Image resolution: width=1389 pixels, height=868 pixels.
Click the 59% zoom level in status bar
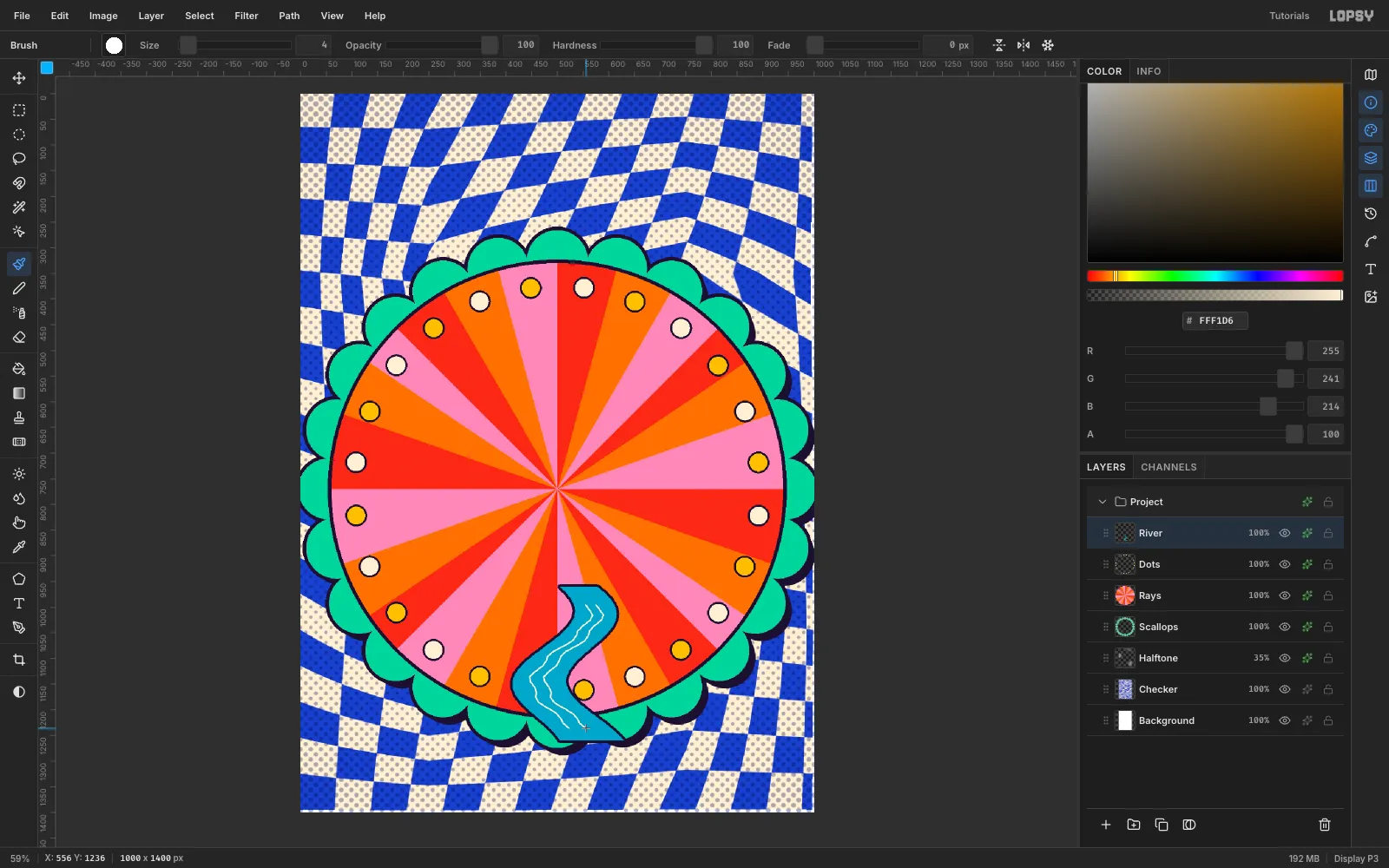(x=20, y=858)
